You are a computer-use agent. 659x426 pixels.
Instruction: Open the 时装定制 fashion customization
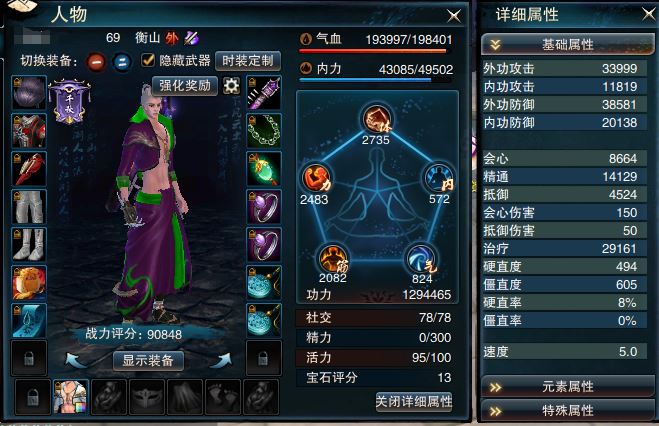tap(248, 61)
